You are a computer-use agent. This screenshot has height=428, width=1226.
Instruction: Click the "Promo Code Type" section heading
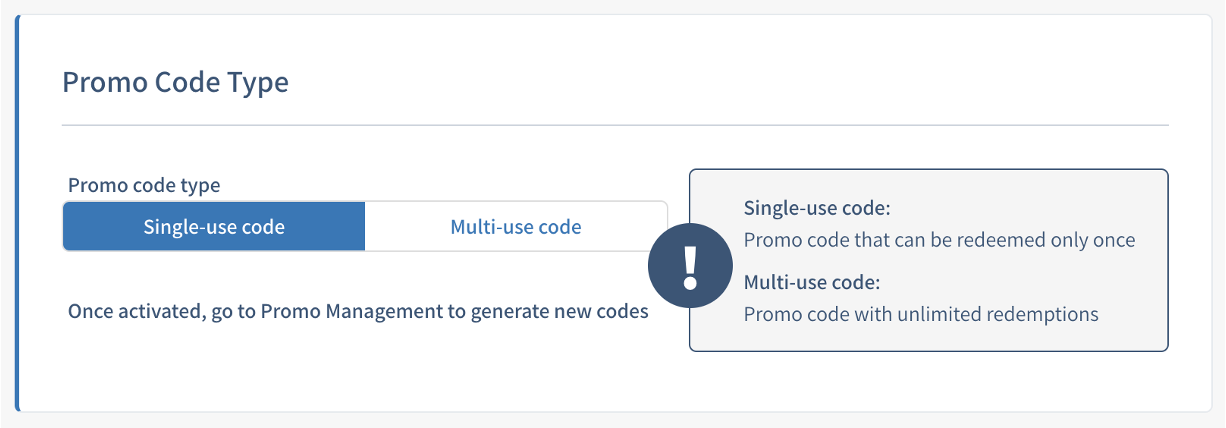pyautogui.click(x=175, y=82)
